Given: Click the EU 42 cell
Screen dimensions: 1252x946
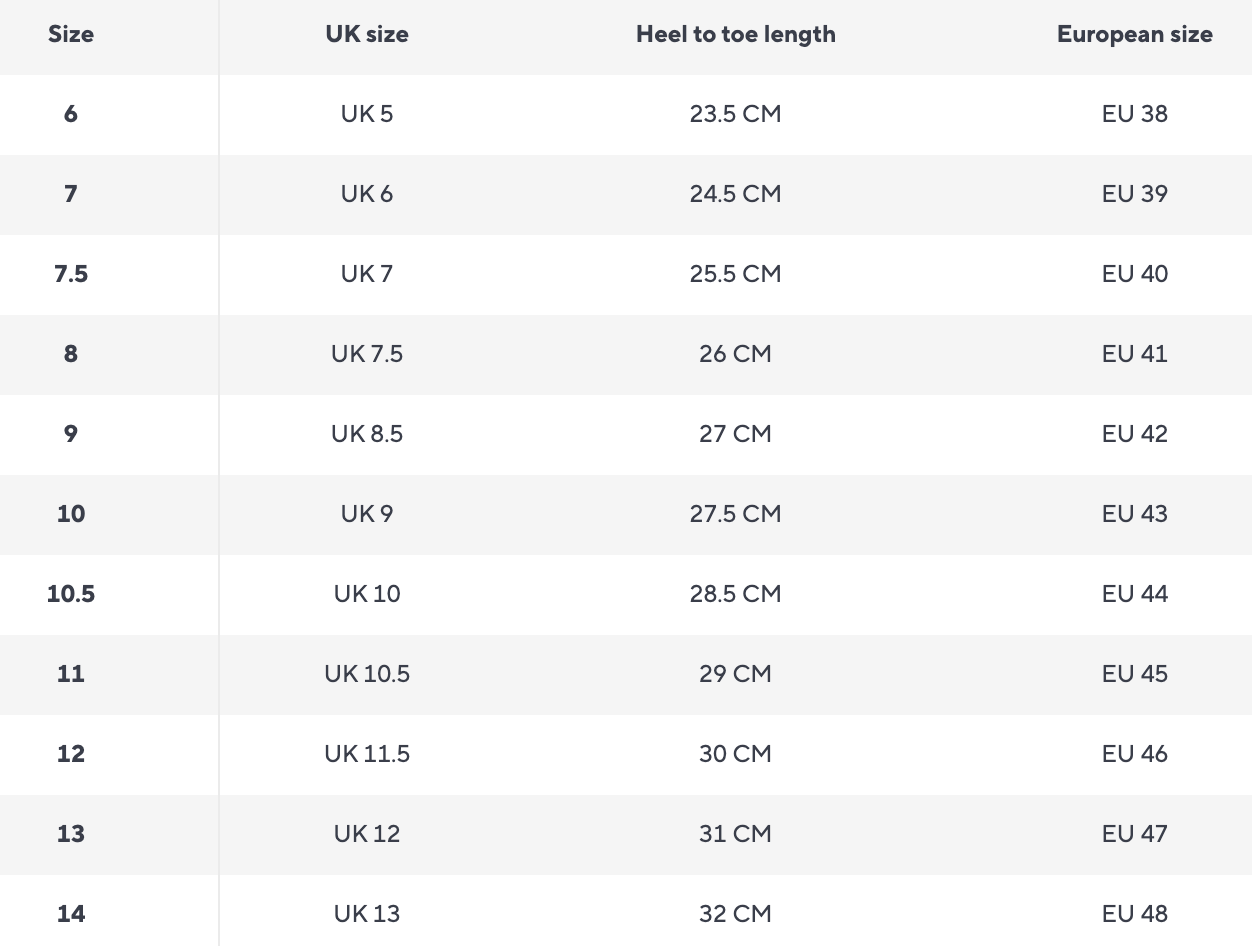Looking at the screenshot, I should 1134,434.
